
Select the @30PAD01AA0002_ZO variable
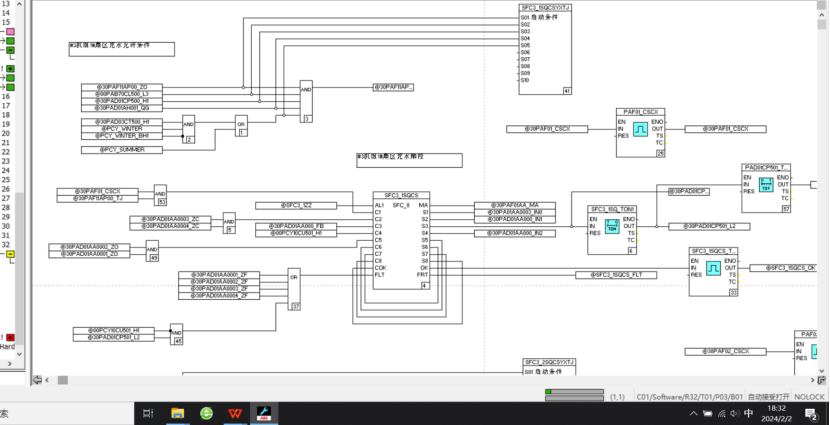(x=89, y=247)
